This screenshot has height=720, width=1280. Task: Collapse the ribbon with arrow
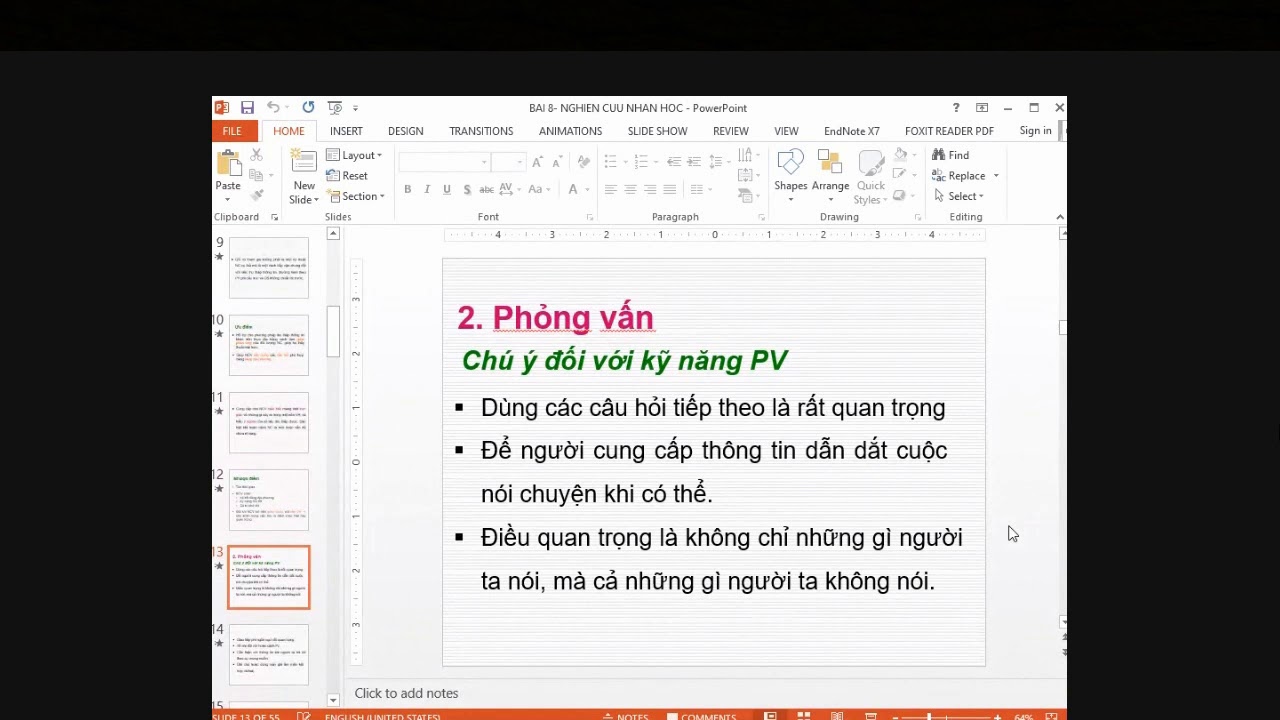pos(1060,217)
